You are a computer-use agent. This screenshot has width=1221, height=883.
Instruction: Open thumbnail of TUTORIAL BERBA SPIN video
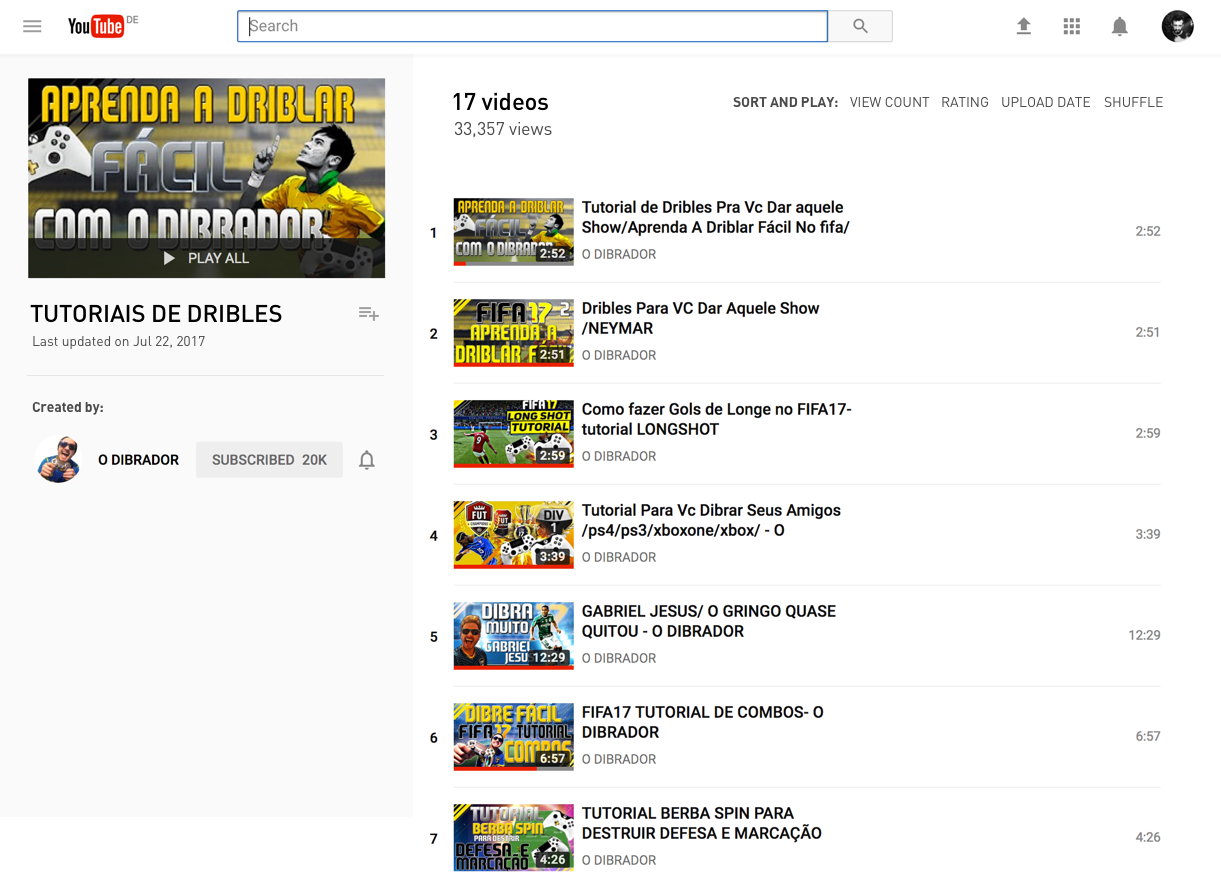pos(513,837)
